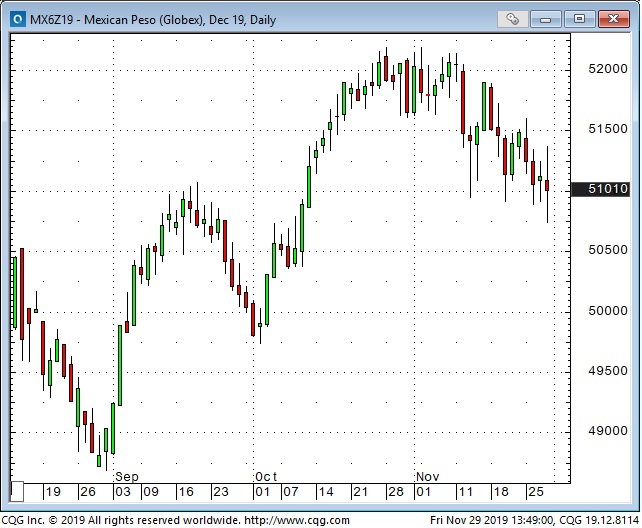
Task: Click the 49000 price axis label
Action: tap(608, 431)
